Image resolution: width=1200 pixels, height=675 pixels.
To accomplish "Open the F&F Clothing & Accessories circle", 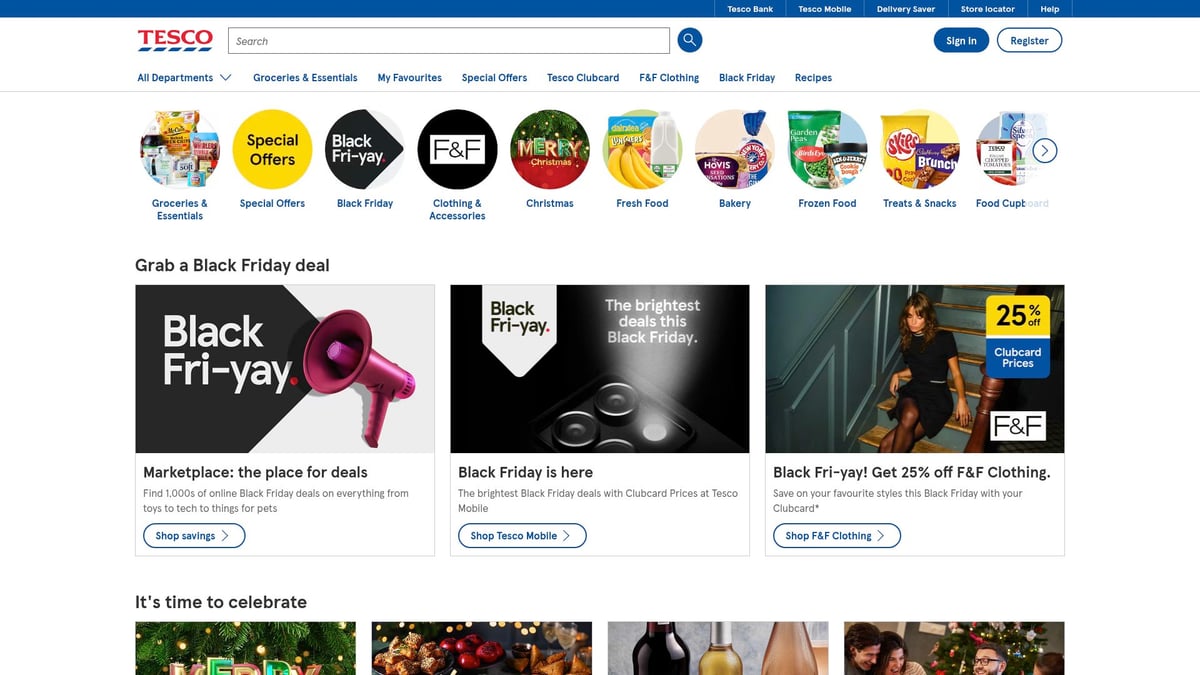I will click(x=457, y=150).
